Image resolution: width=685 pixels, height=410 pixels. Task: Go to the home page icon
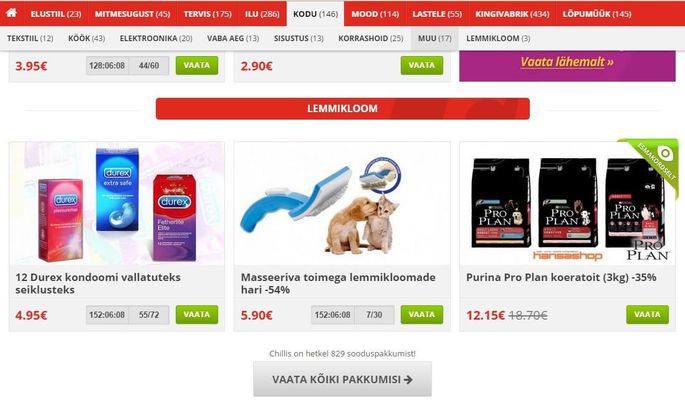[x=12, y=13]
